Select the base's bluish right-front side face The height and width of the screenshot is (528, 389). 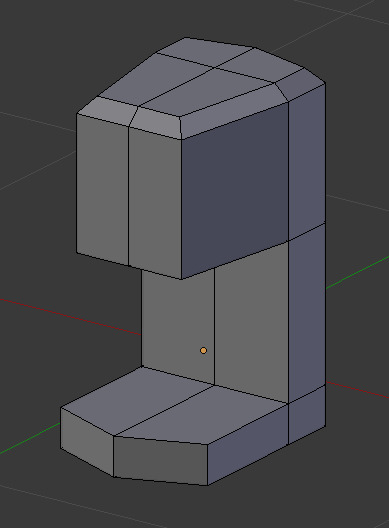[x=248, y=444]
